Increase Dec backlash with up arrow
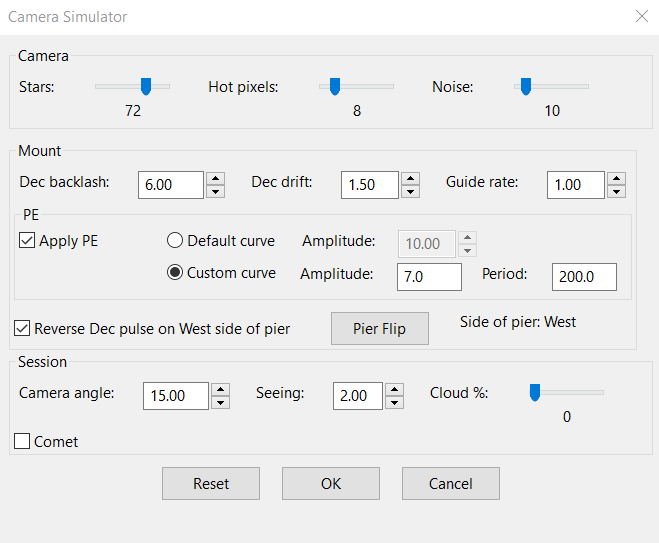This screenshot has height=543, width=659. click(x=215, y=178)
